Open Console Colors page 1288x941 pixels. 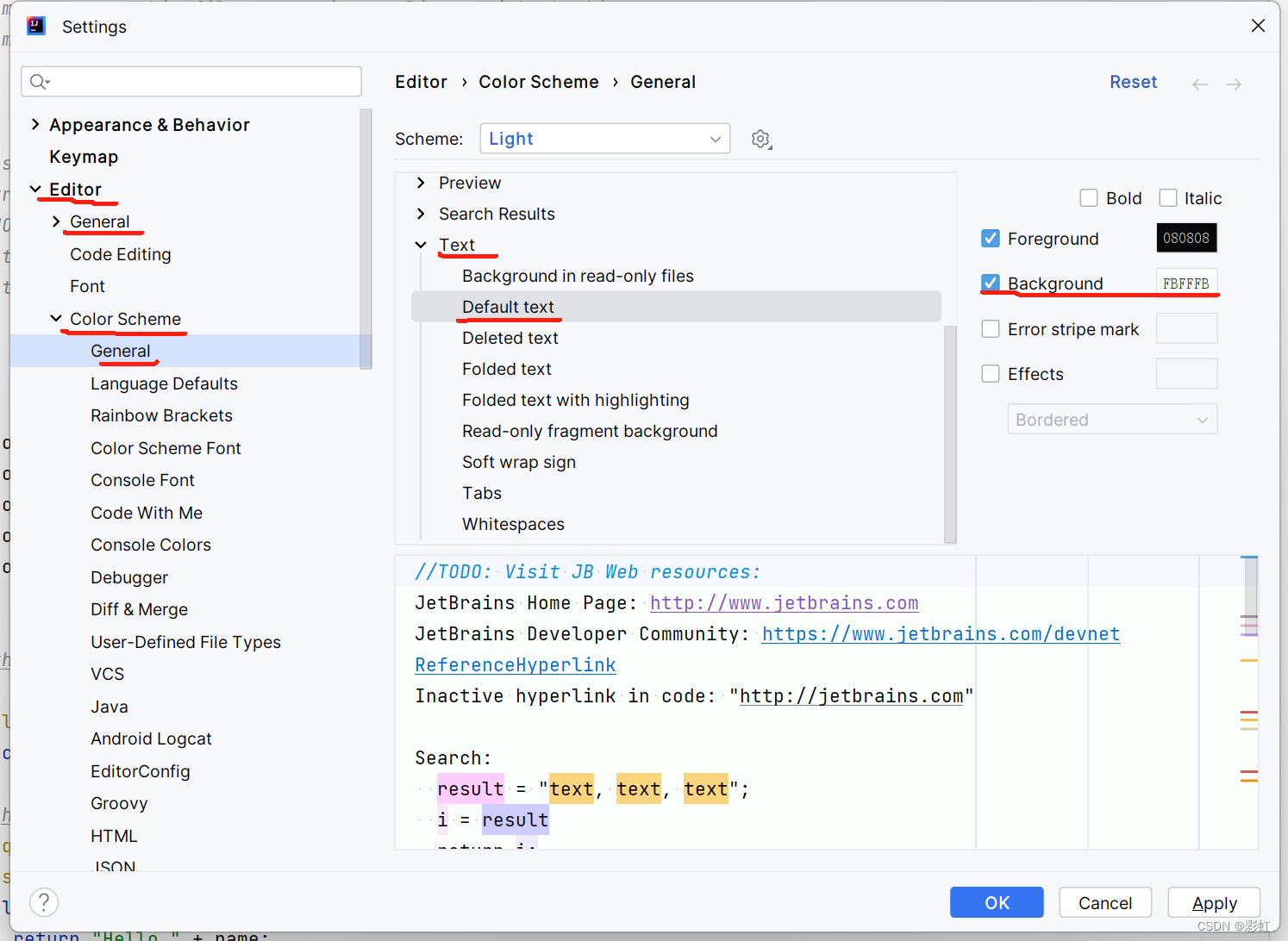pos(151,545)
